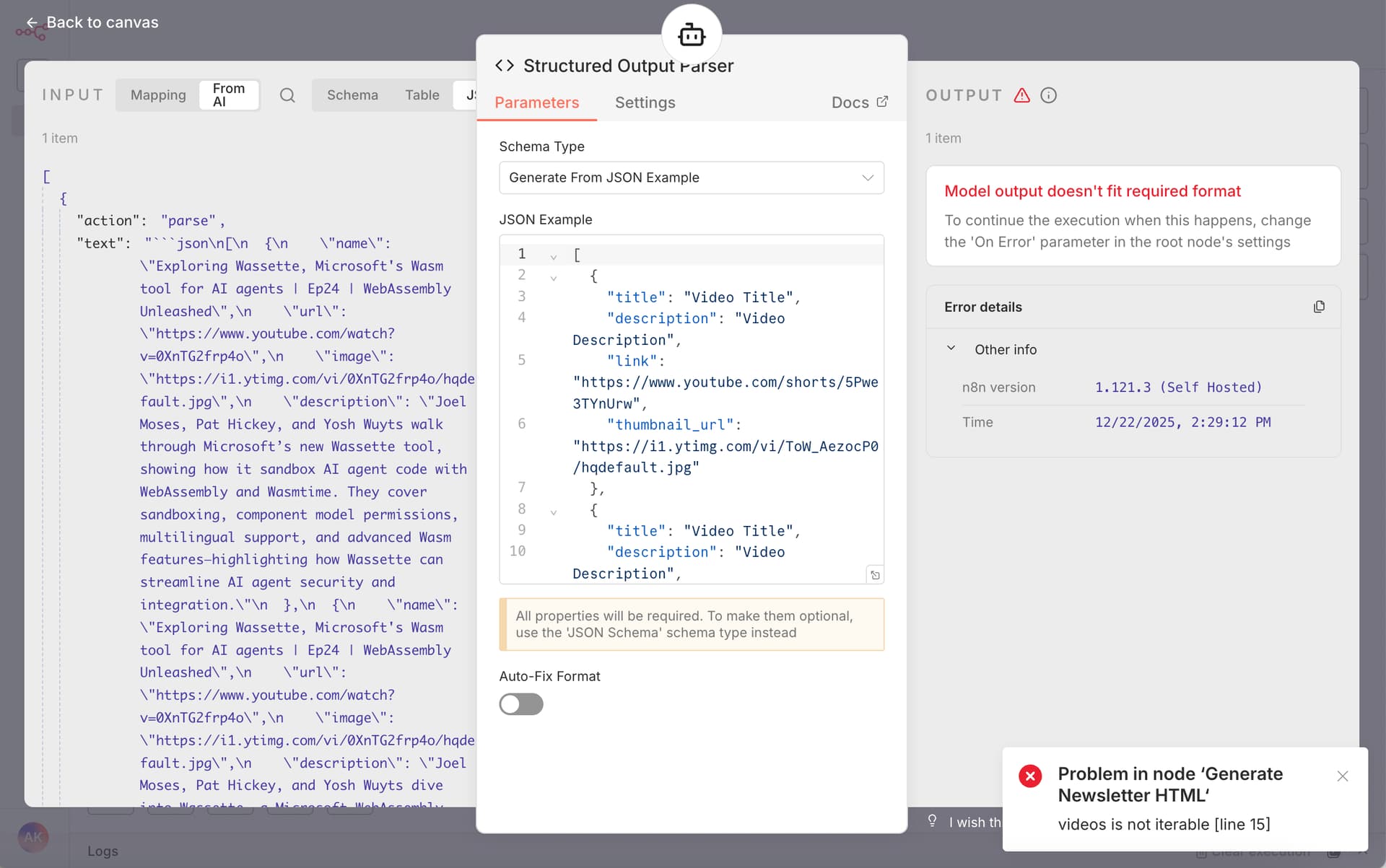Enable the Auto-Fix Format toggle
The height and width of the screenshot is (868, 1386).
click(520, 704)
